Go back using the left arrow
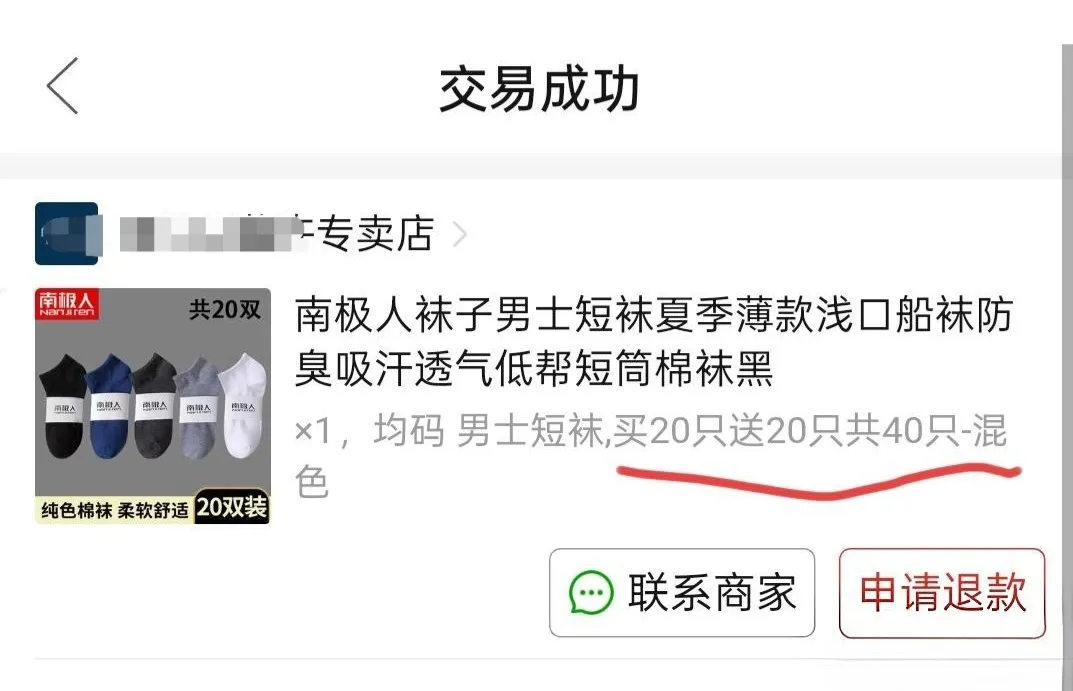Image resolution: width=1073 pixels, height=691 pixels. [x=63, y=86]
